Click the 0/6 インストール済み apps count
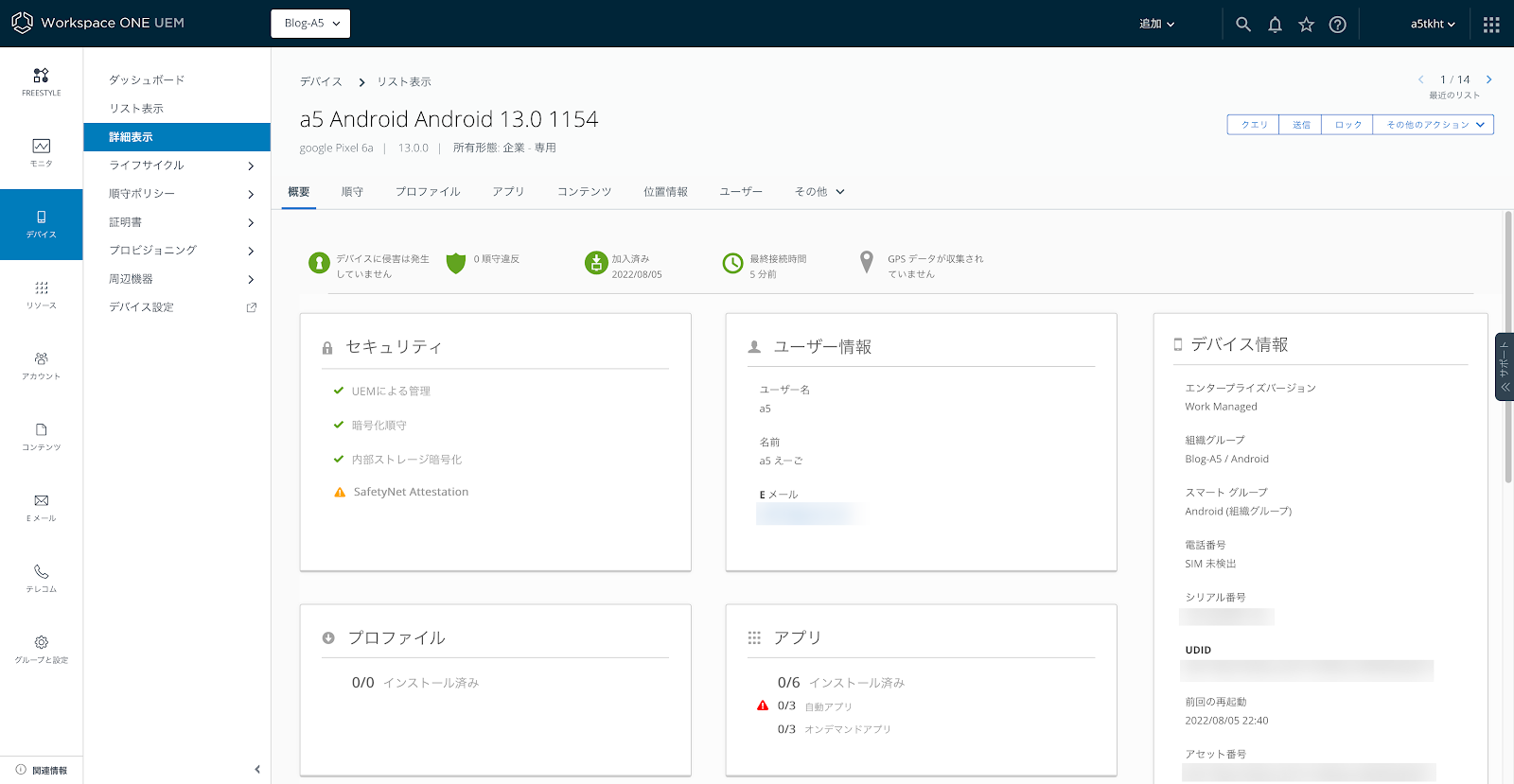 [840, 683]
